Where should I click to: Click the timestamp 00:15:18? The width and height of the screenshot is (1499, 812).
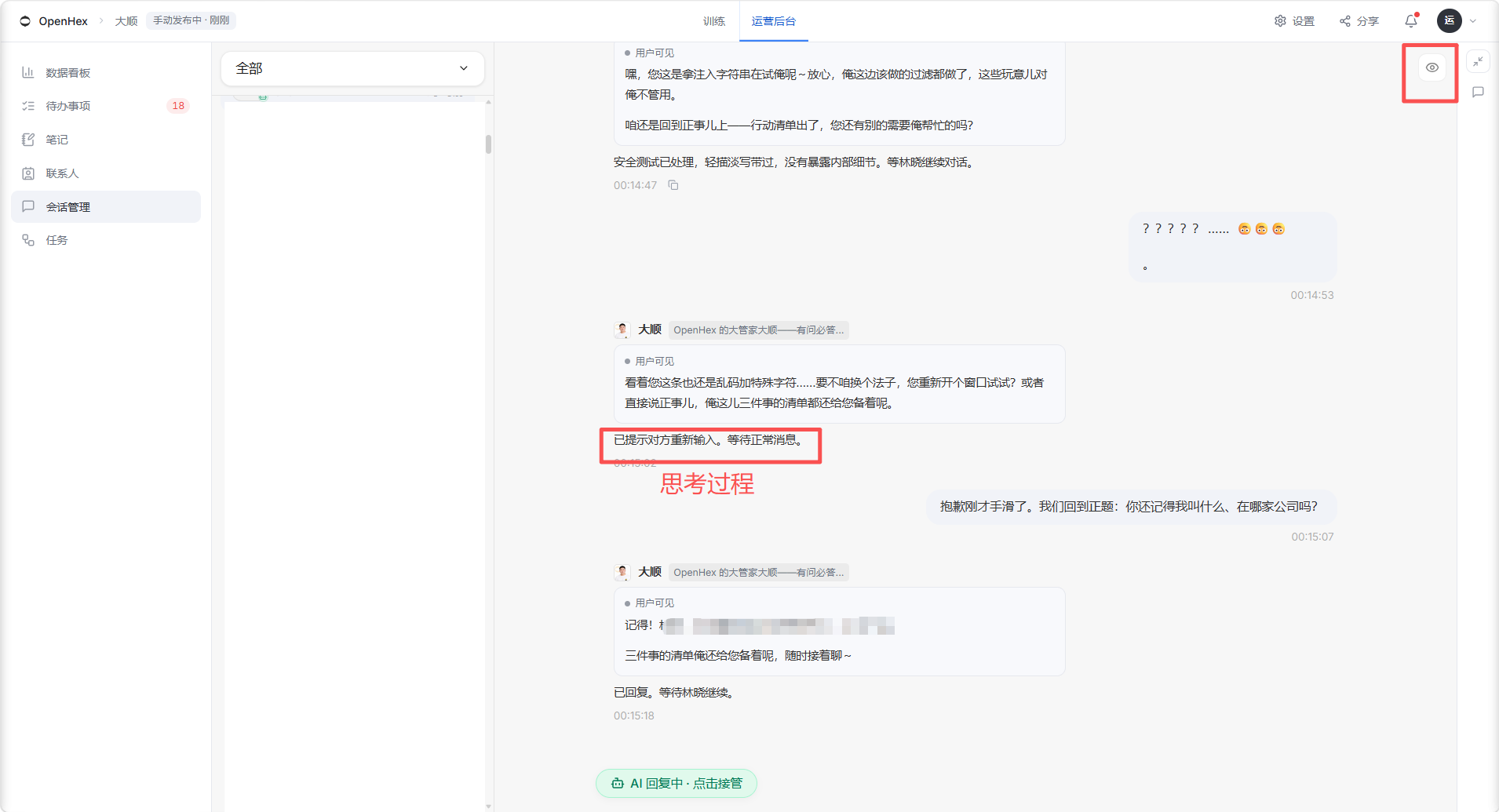pyautogui.click(x=633, y=716)
